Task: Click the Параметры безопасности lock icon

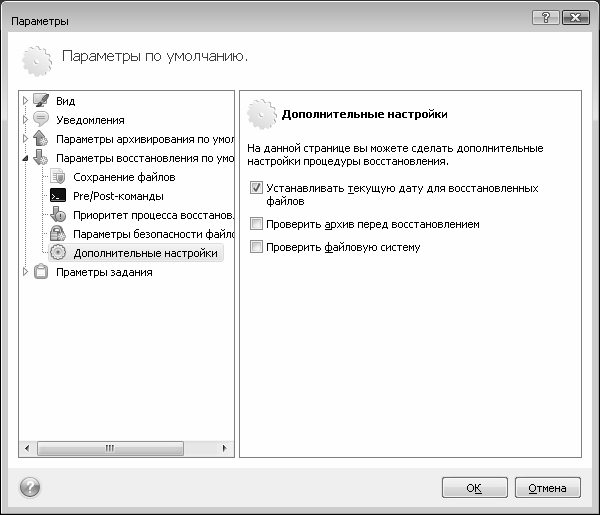Action: tap(58, 234)
